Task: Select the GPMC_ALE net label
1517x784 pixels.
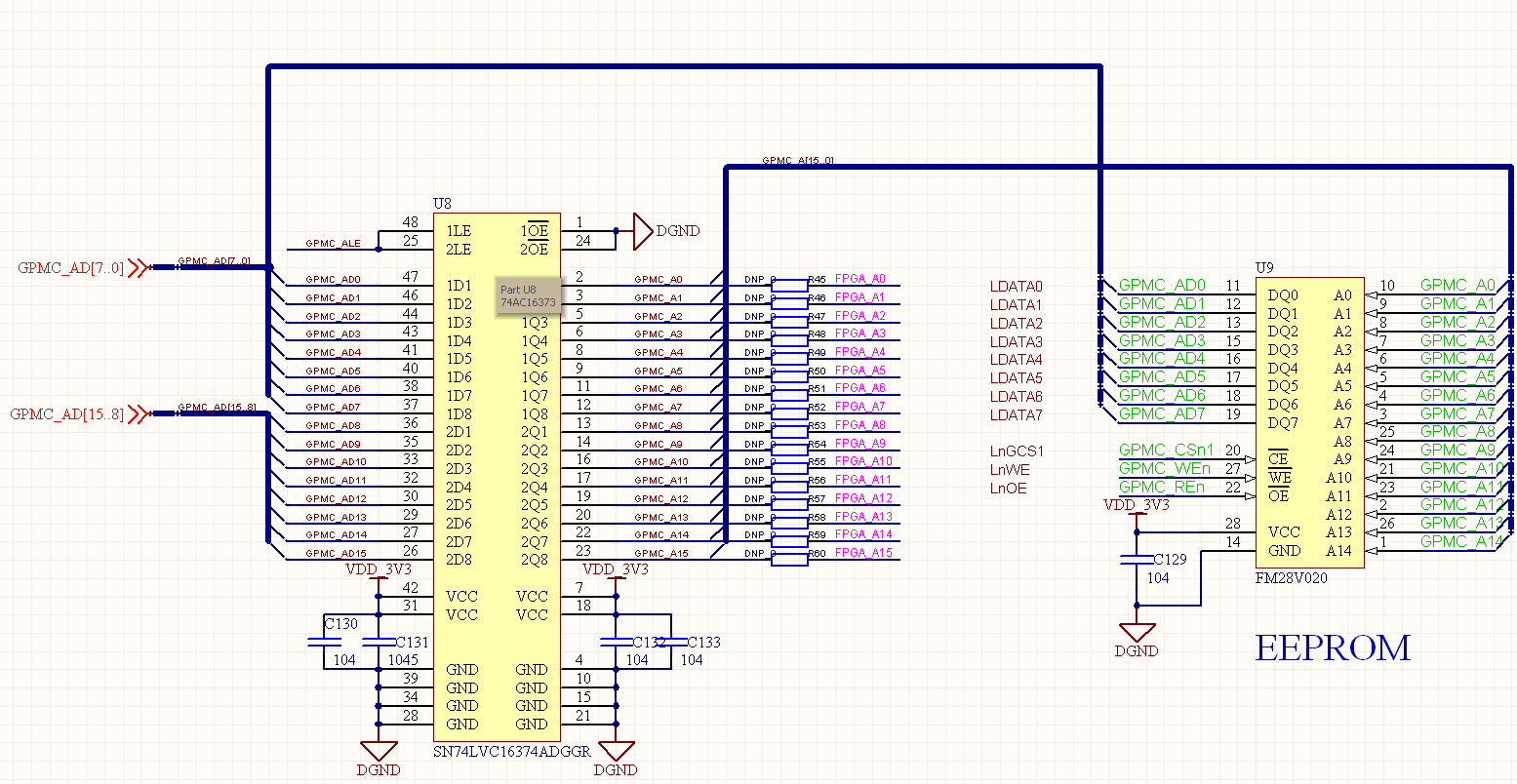Action: pyautogui.click(x=333, y=244)
